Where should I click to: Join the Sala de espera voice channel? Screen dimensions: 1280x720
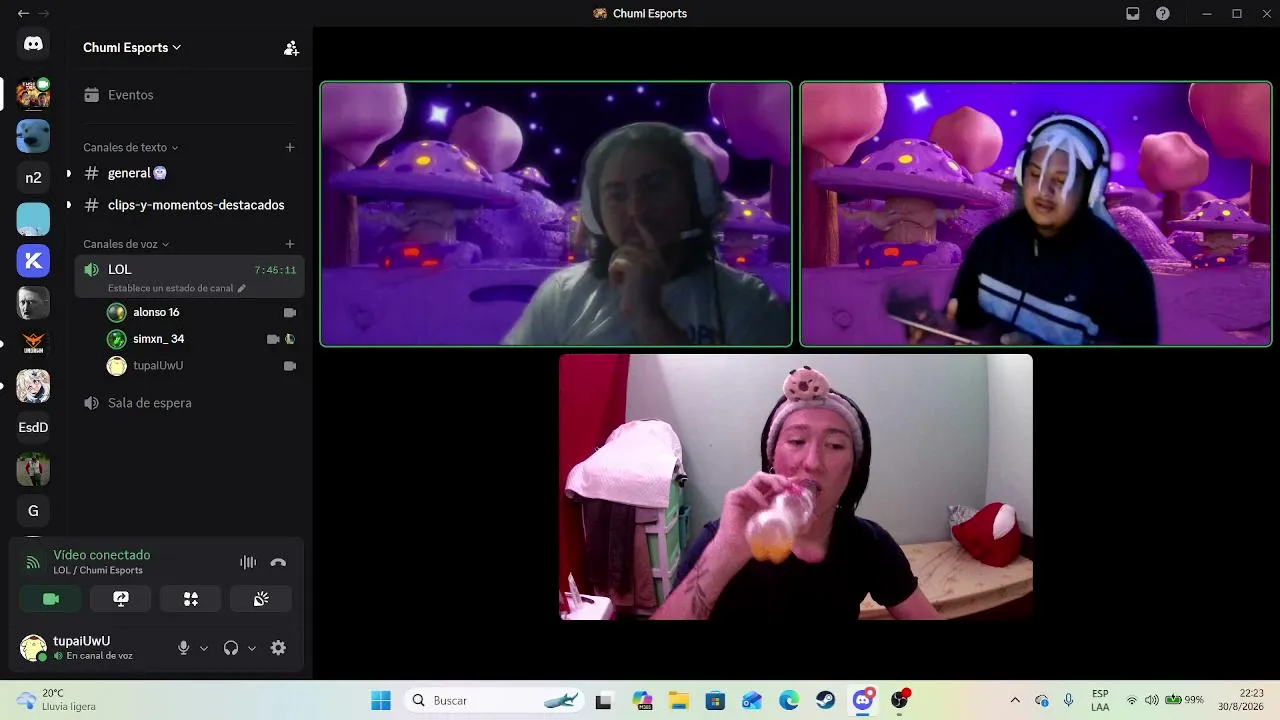click(190, 403)
